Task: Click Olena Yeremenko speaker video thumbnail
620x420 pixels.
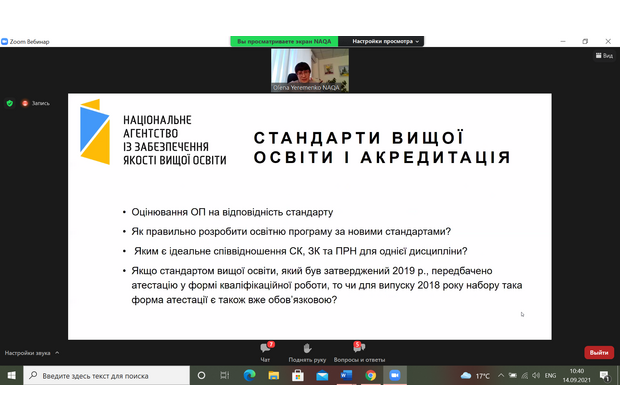Action: [310, 71]
